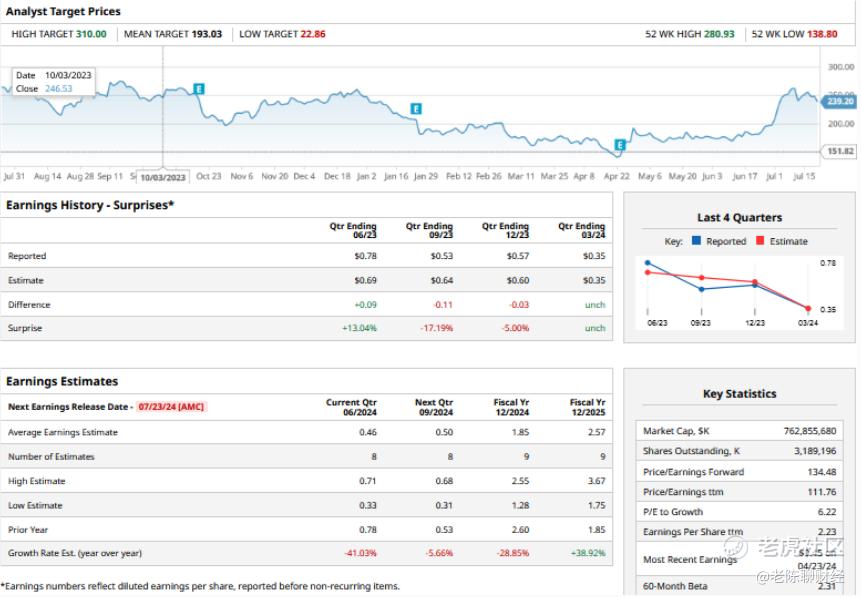Click the Qtr Ending 06/23 column header

(353, 230)
